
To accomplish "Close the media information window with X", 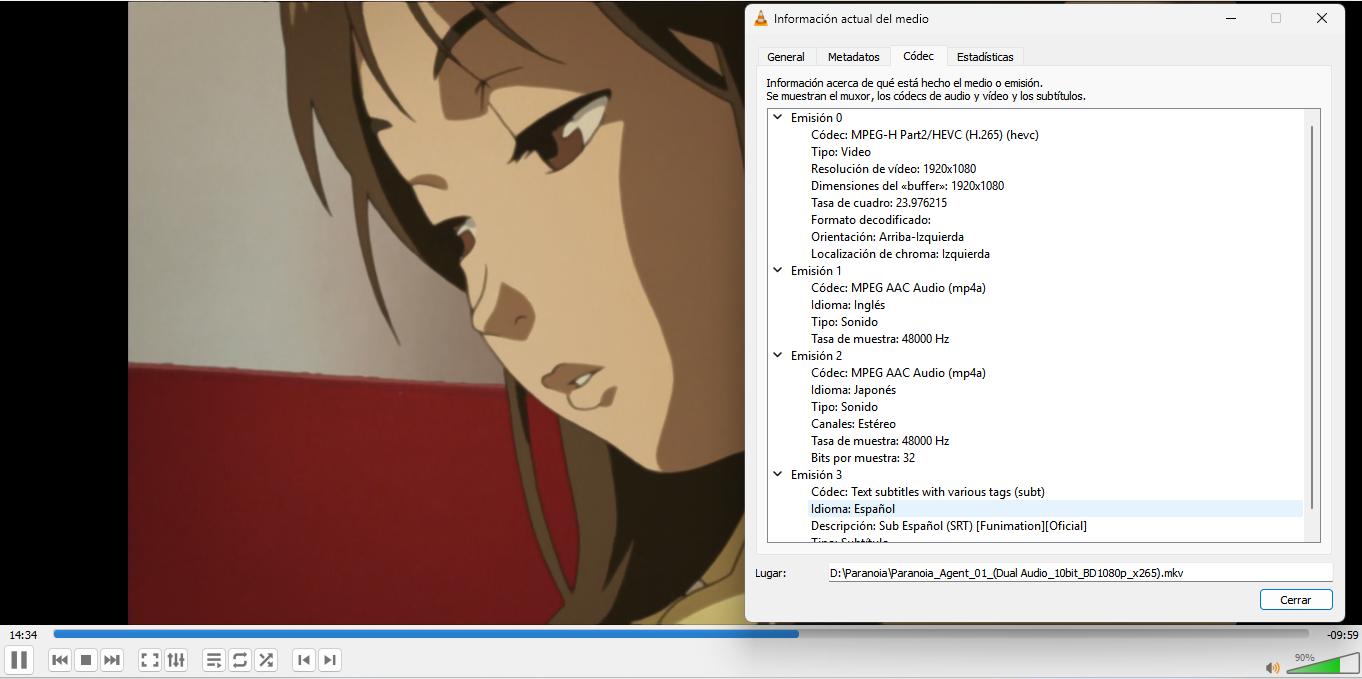I will [1322, 18].
